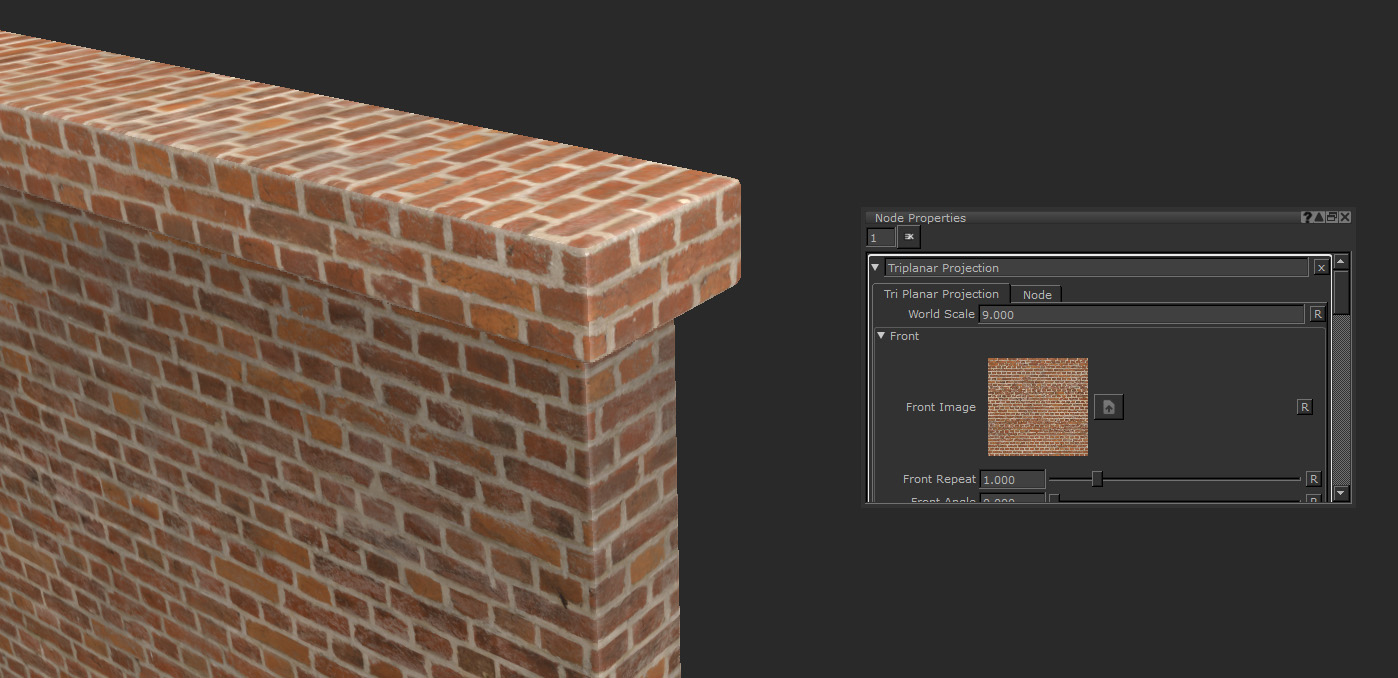Open the Node Properties help icon
Viewport: 1398px width, 678px height.
pos(1306,217)
